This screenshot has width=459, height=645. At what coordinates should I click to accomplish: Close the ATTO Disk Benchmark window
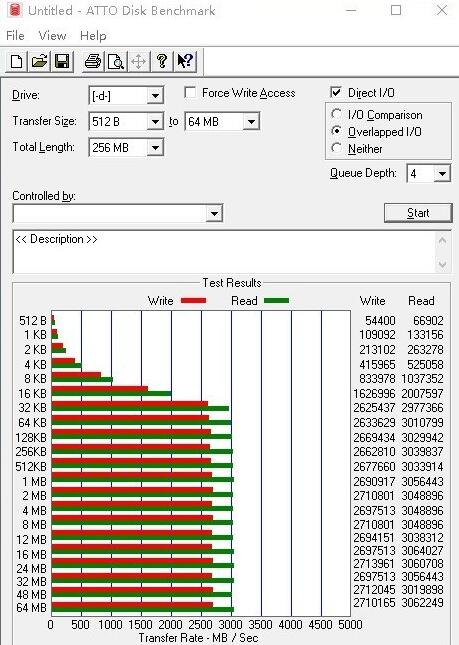click(442, 10)
